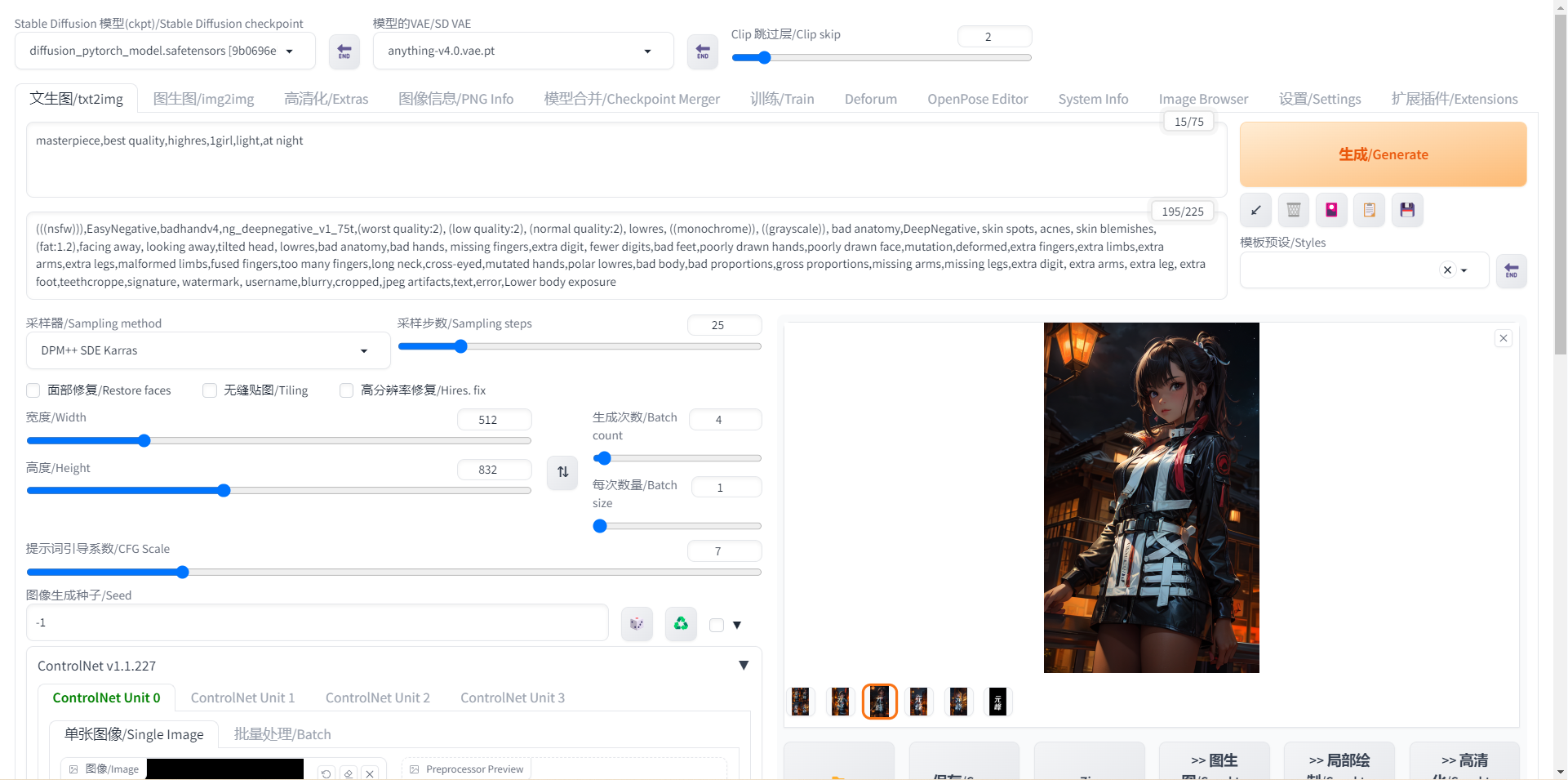Click the arrow icon to read last generation parameters
The height and width of the screenshot is (780, 1568).
click(1255, 210)
